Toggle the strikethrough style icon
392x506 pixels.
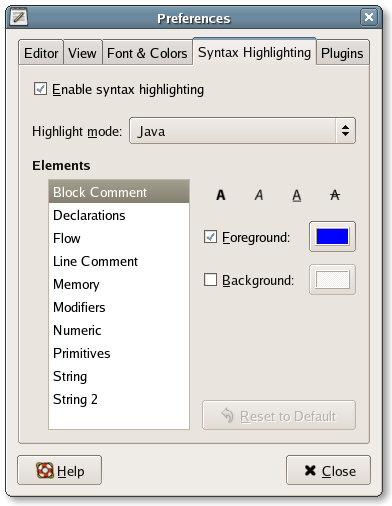point(335,195)
